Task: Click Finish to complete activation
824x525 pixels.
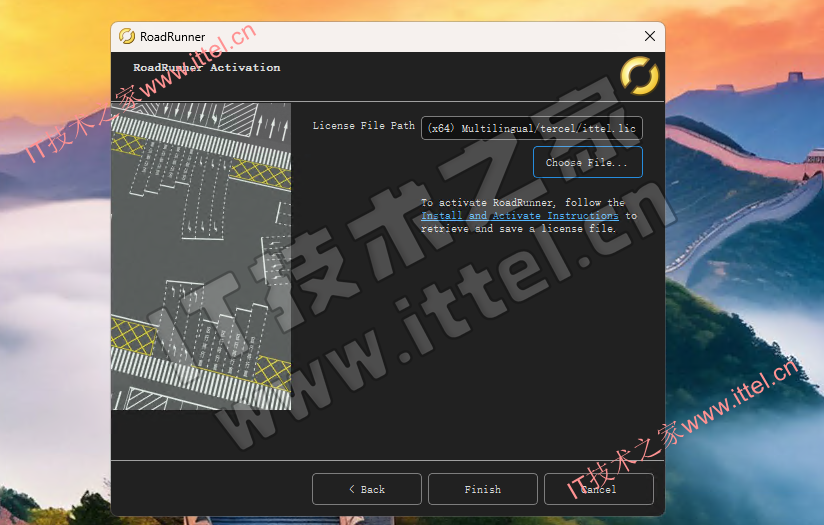Action: [x=483, y=489]
